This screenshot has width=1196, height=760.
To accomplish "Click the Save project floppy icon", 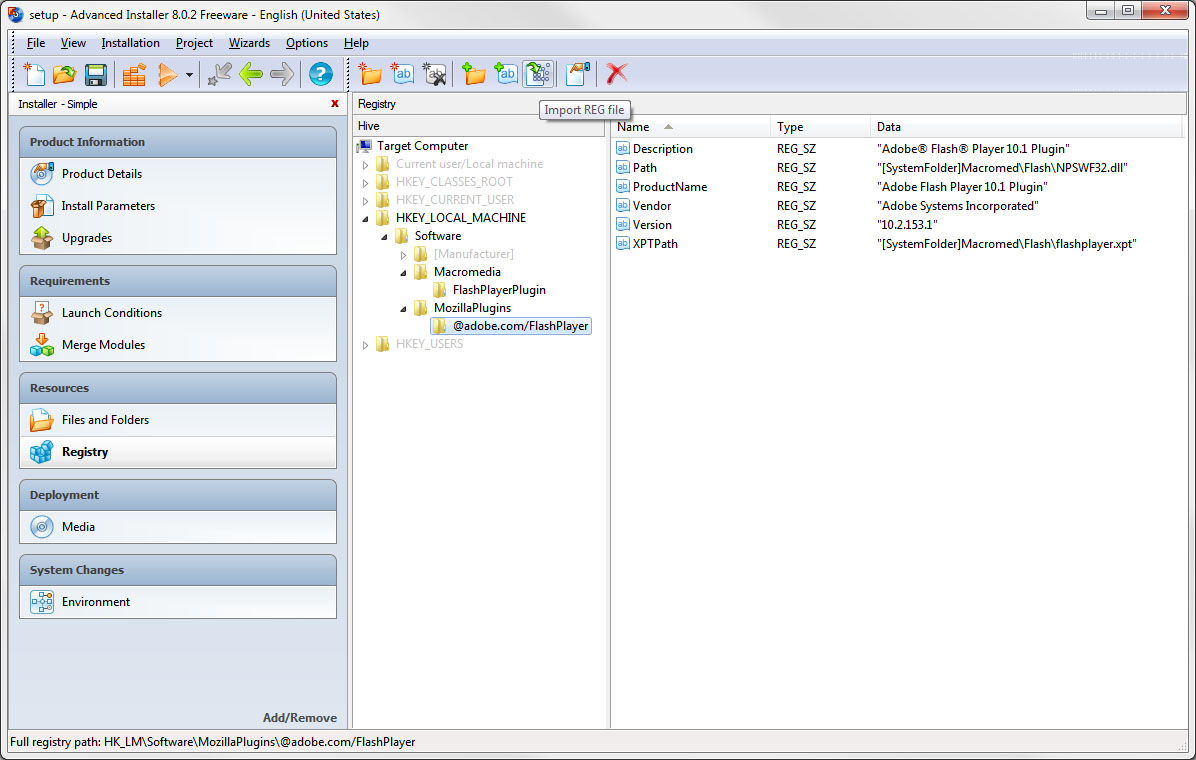I will coord(95,74).
